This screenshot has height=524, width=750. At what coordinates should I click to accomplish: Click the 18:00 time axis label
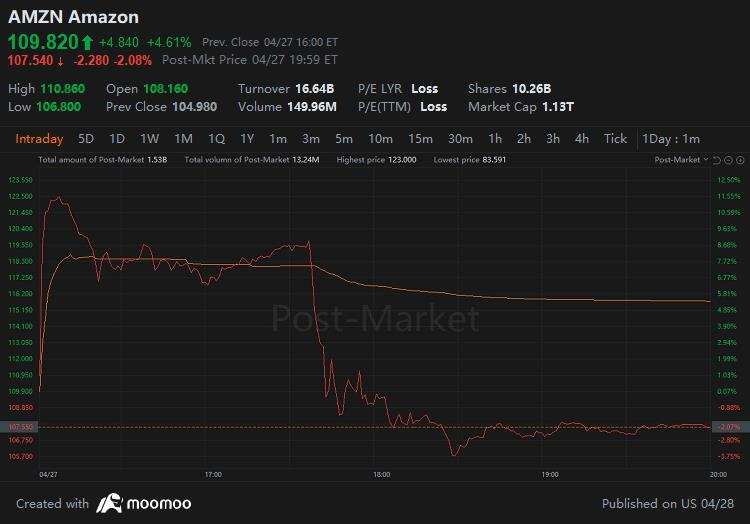(x=381, y=475)
